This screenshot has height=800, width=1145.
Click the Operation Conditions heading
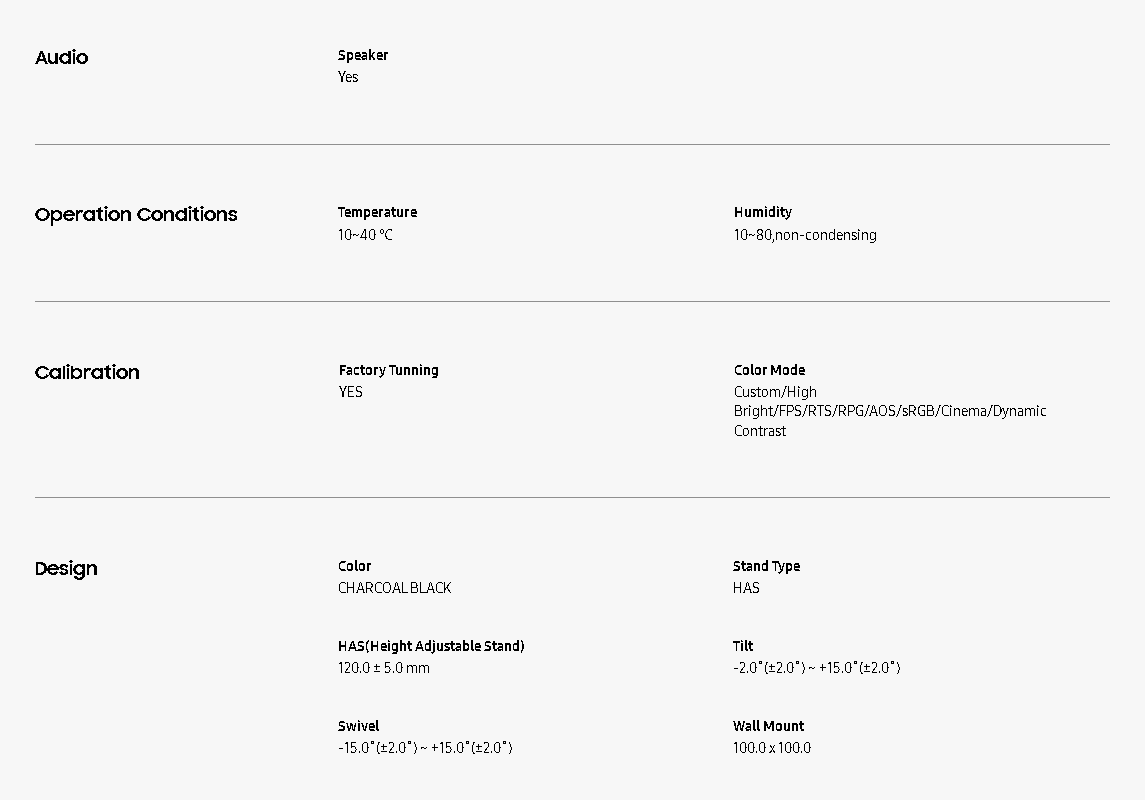pyautogui.click(x=136, y=214)
